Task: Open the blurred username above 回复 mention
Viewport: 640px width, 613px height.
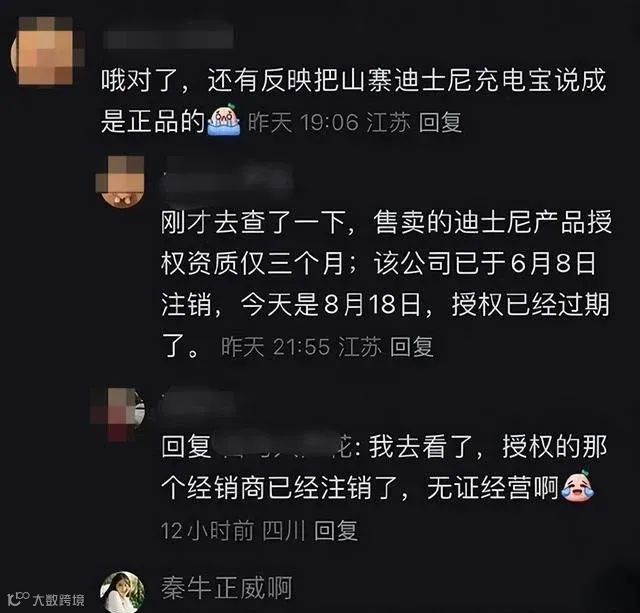Action: pyautogui.click(x=198, y=404)
